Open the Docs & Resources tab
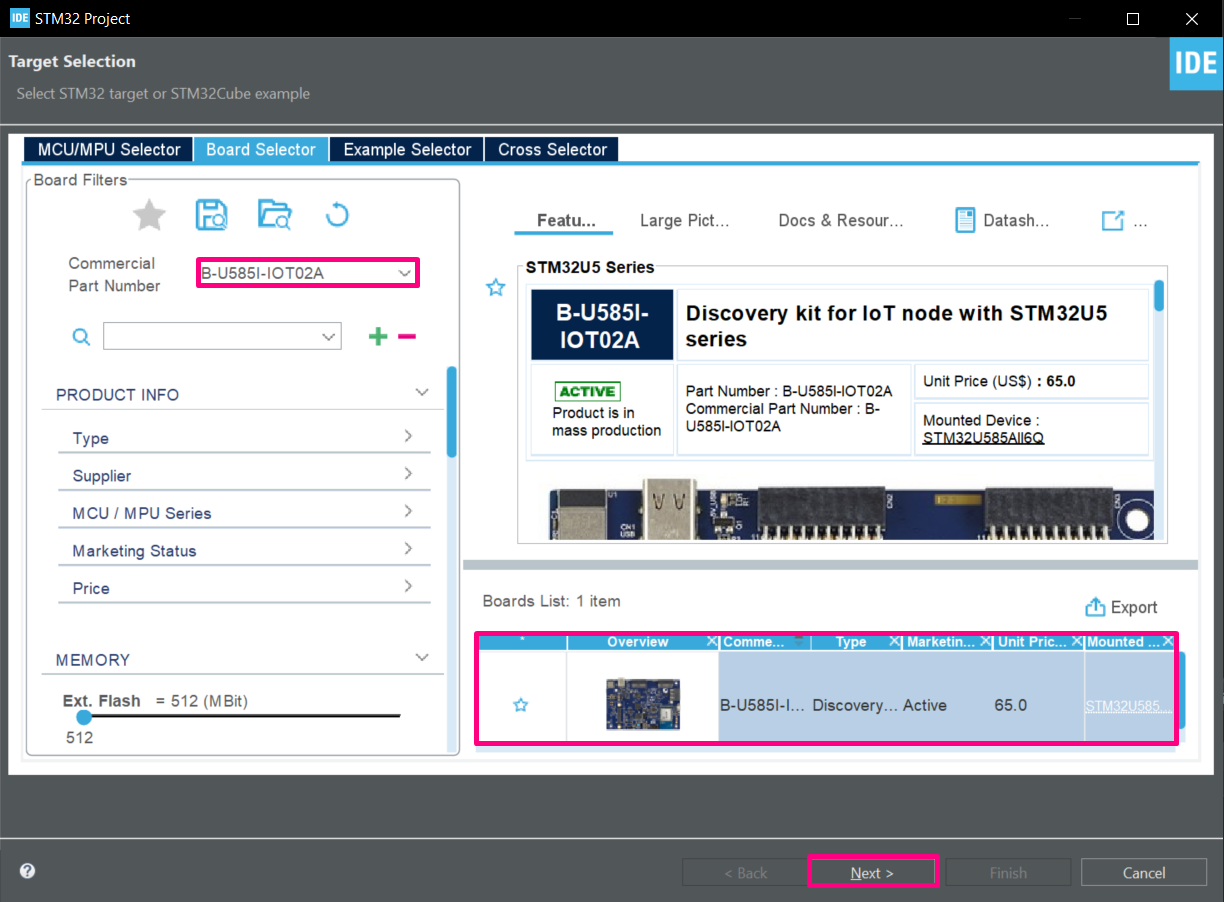This screenshot has width=1224, height=902. click(x=840, y=220)
